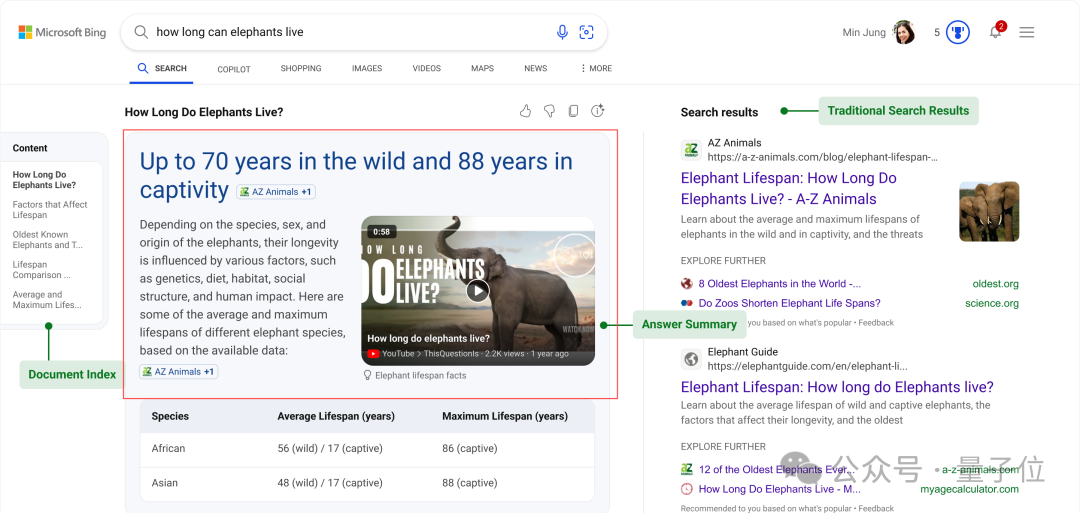
Task: Jump to Factors that Affect Lifespan section
Action: pyautogui.click(x=50, y=210)
